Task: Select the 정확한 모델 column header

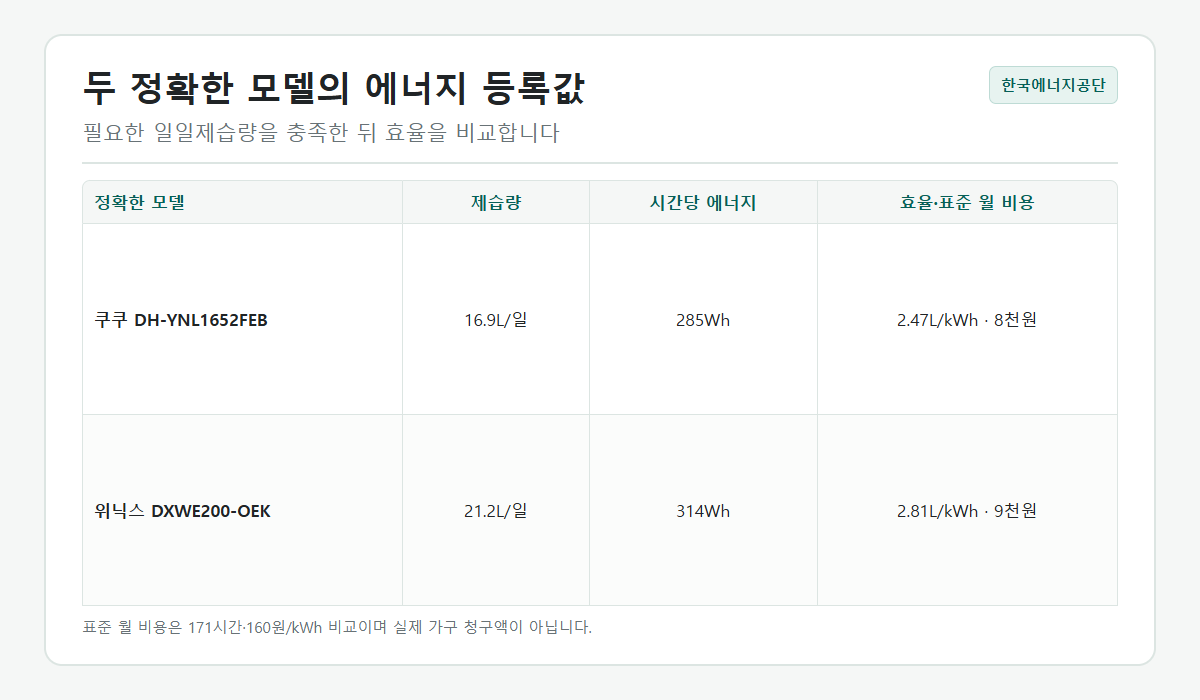Action: click(242, 202)
